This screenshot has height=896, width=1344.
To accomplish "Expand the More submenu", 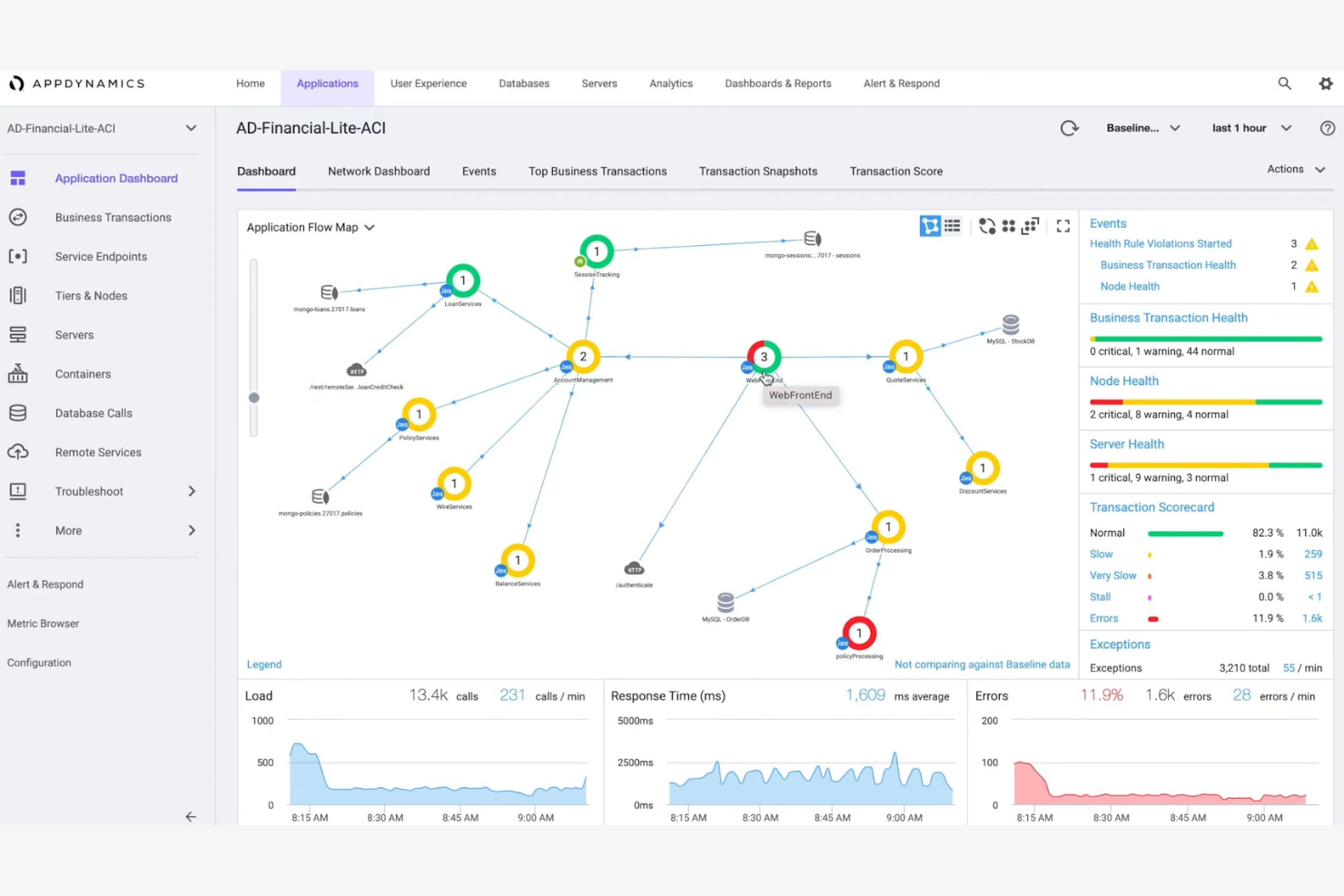I will [x=192, y=530].
